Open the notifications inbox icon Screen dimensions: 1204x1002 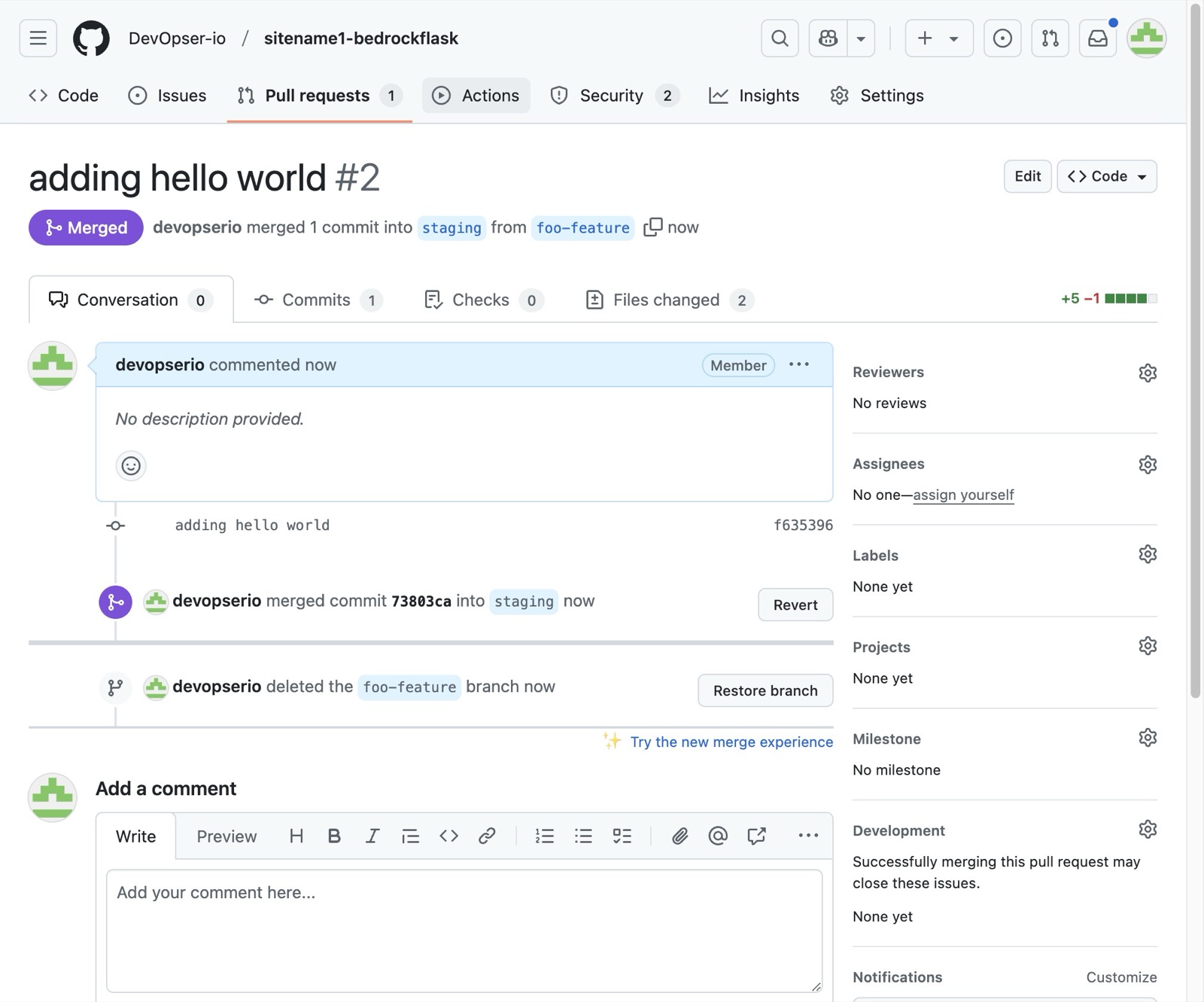(x=1098, y=38)
